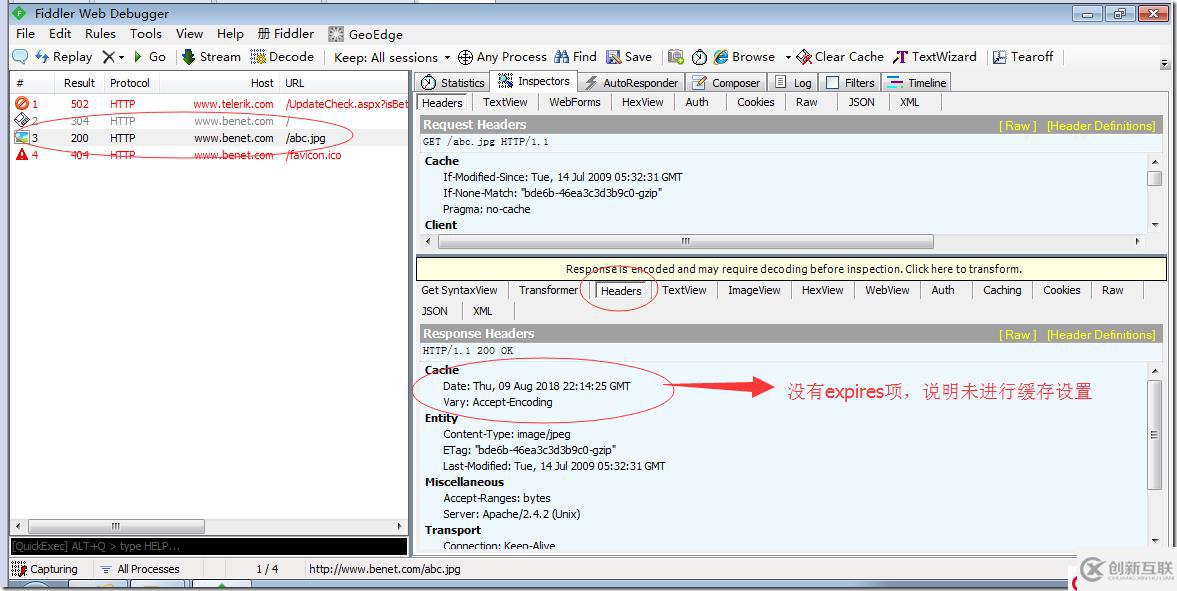The height and width of the screenshot is (591, 1177).
Task: Select session 2 with result 304
Action: 209,121
